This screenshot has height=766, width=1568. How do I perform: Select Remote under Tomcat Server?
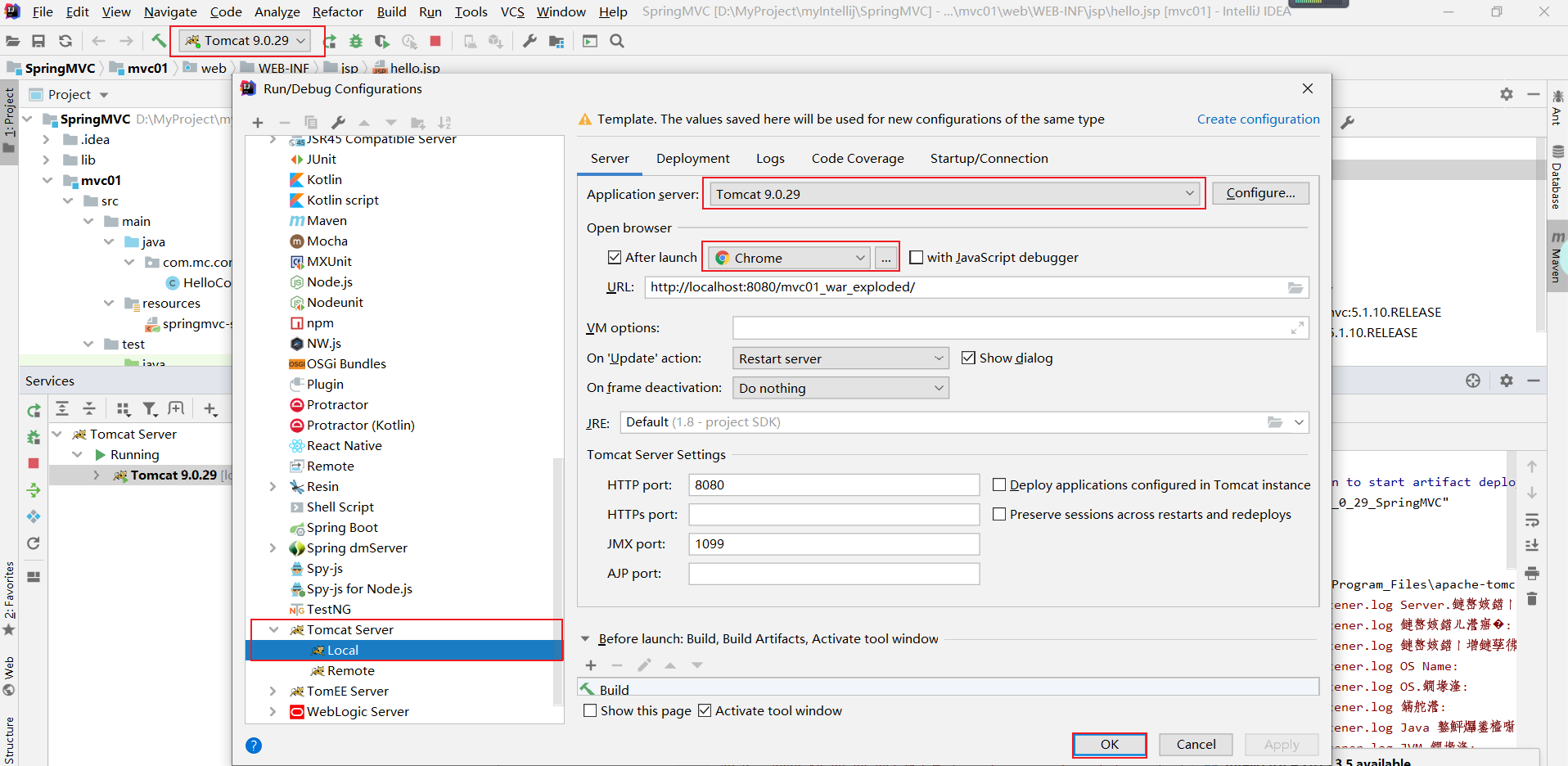350,670
